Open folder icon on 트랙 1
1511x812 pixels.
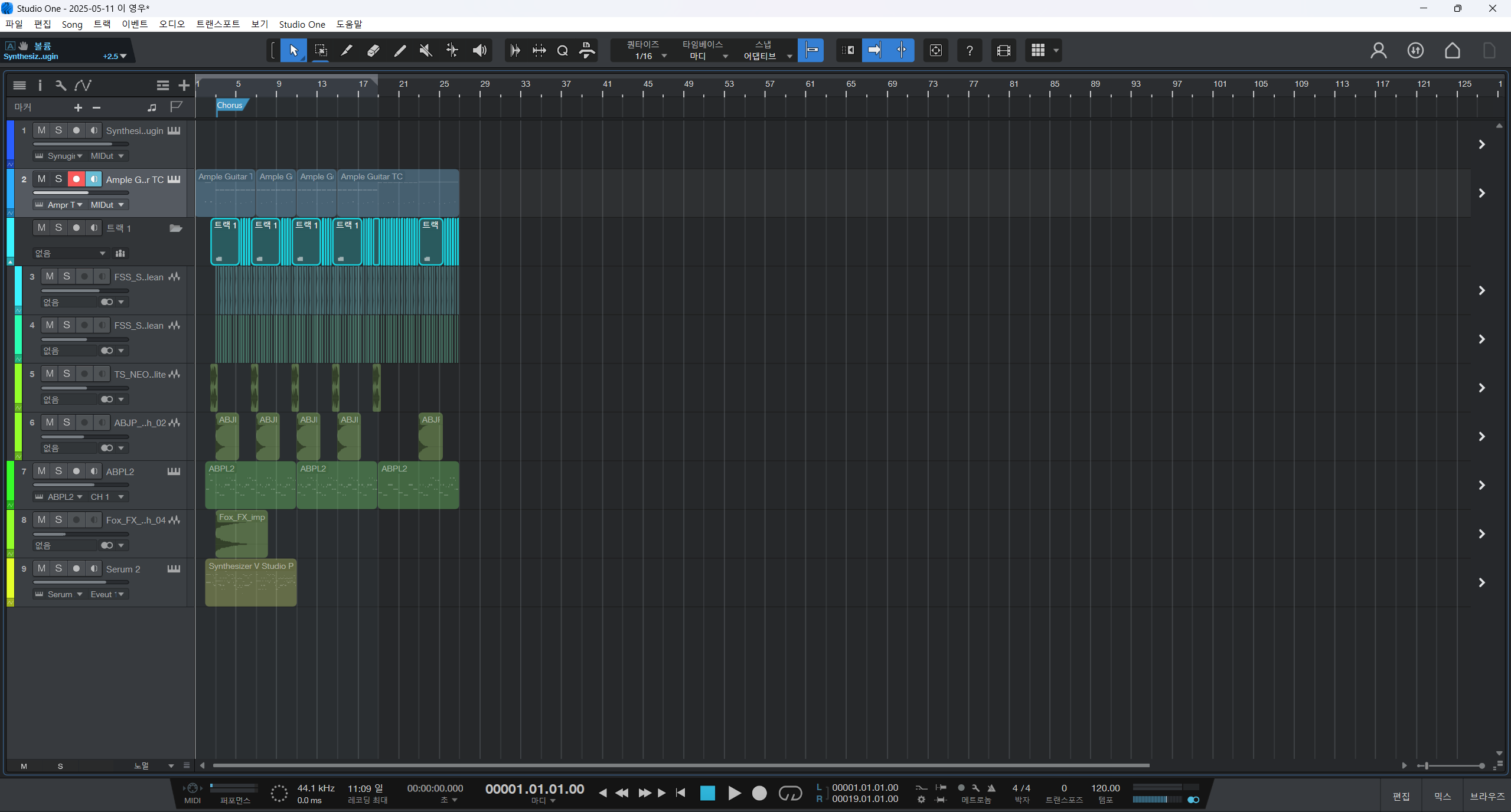click(x=175, y=228)
